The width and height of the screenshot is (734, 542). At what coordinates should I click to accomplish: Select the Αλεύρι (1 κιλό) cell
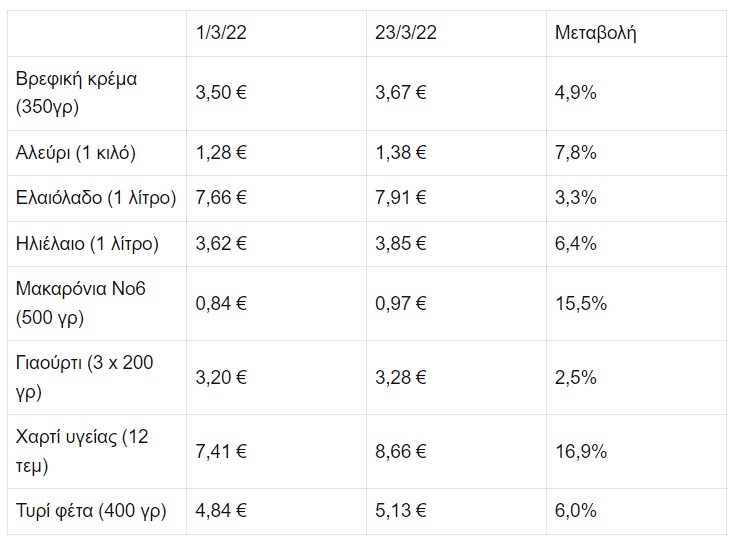coord(97,153)
